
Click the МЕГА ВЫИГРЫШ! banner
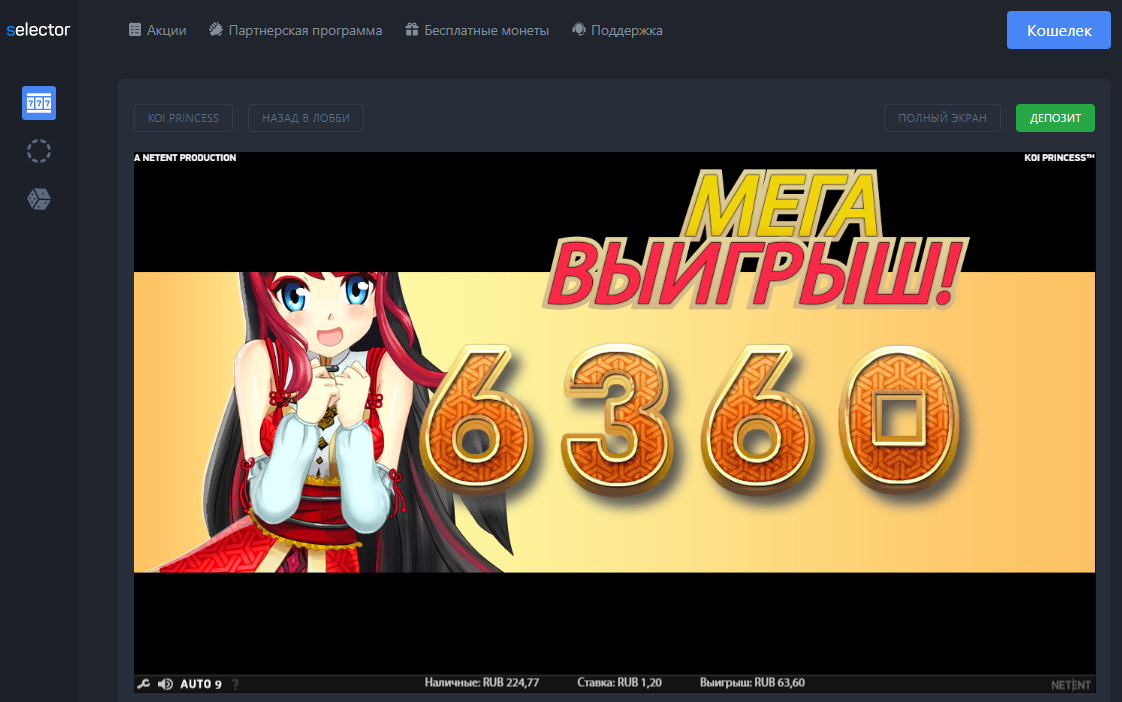(755, 239)
